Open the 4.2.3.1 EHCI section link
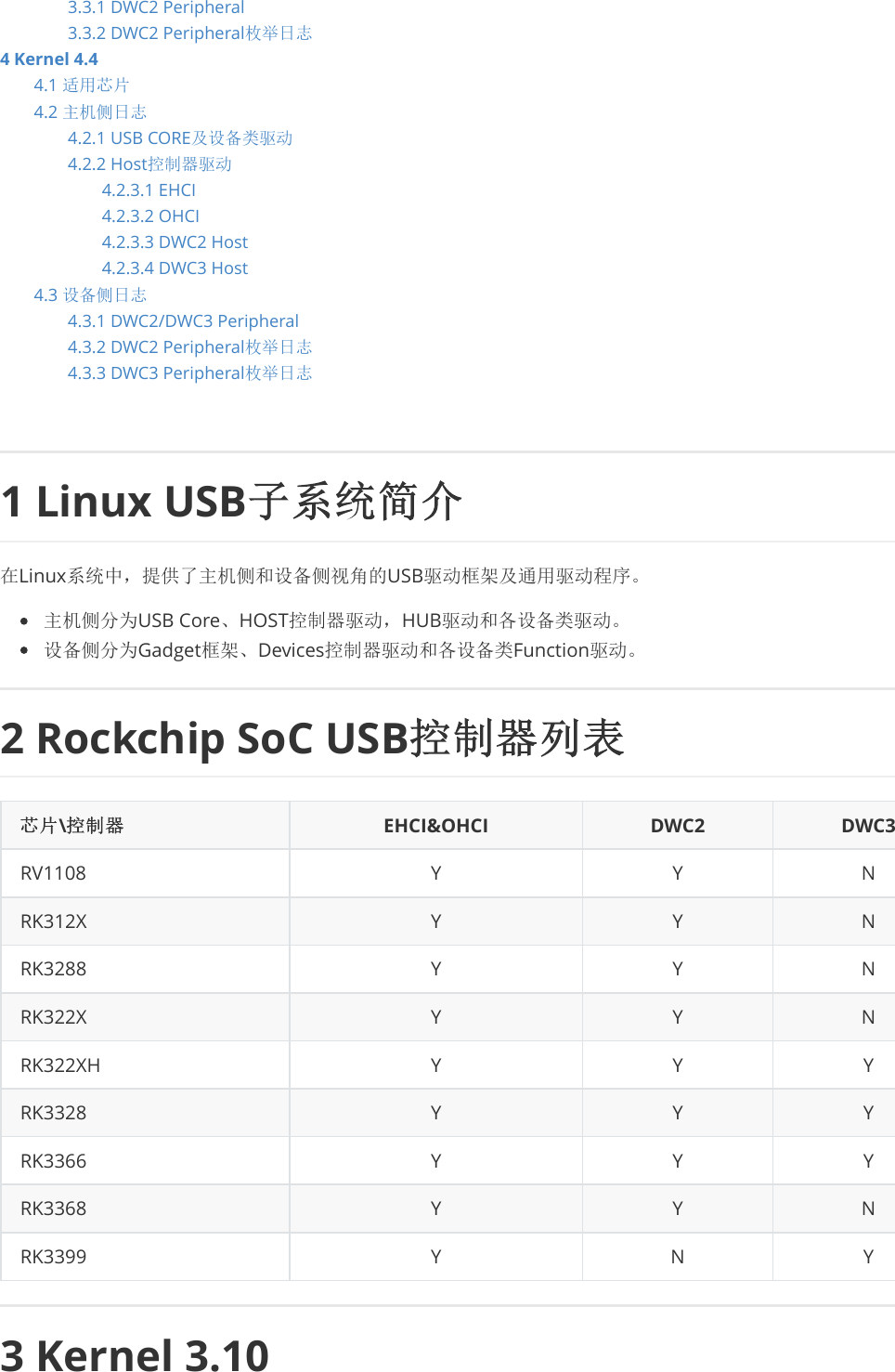This screenshot has height=1372, width=895. click(148, 190)
